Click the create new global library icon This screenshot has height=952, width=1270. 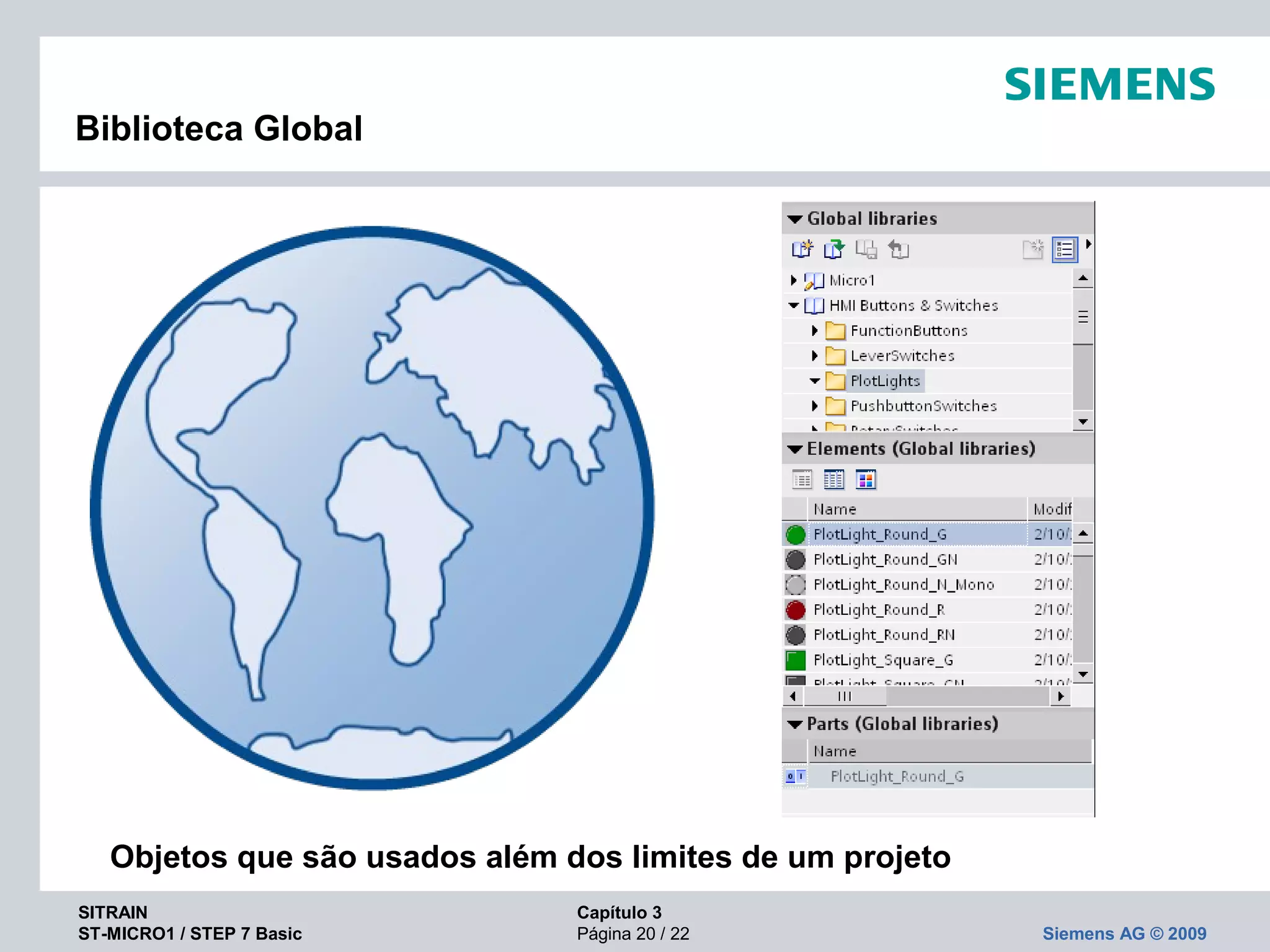coord(802,249)
